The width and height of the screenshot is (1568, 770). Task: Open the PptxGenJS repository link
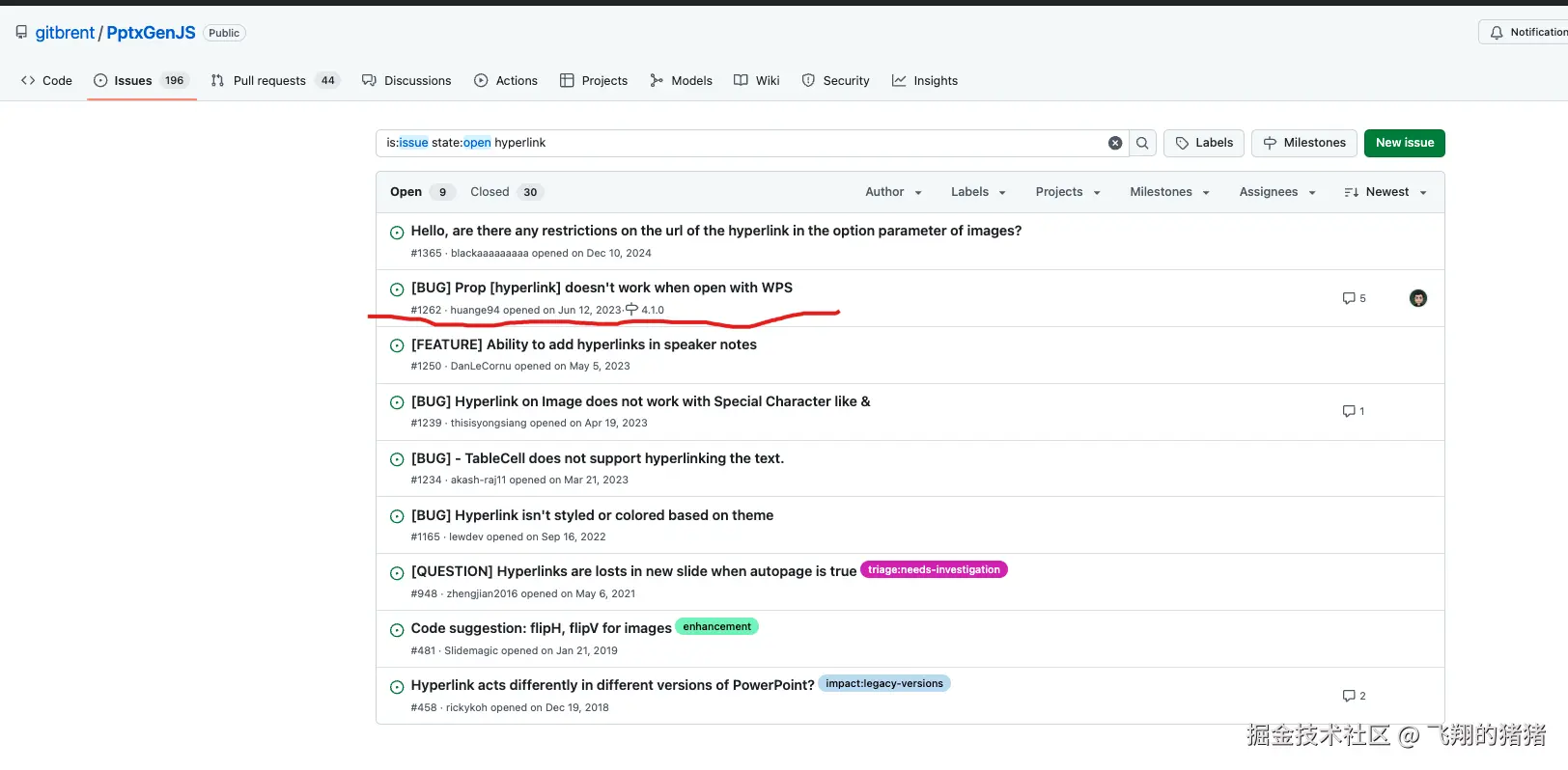(151, 33)
